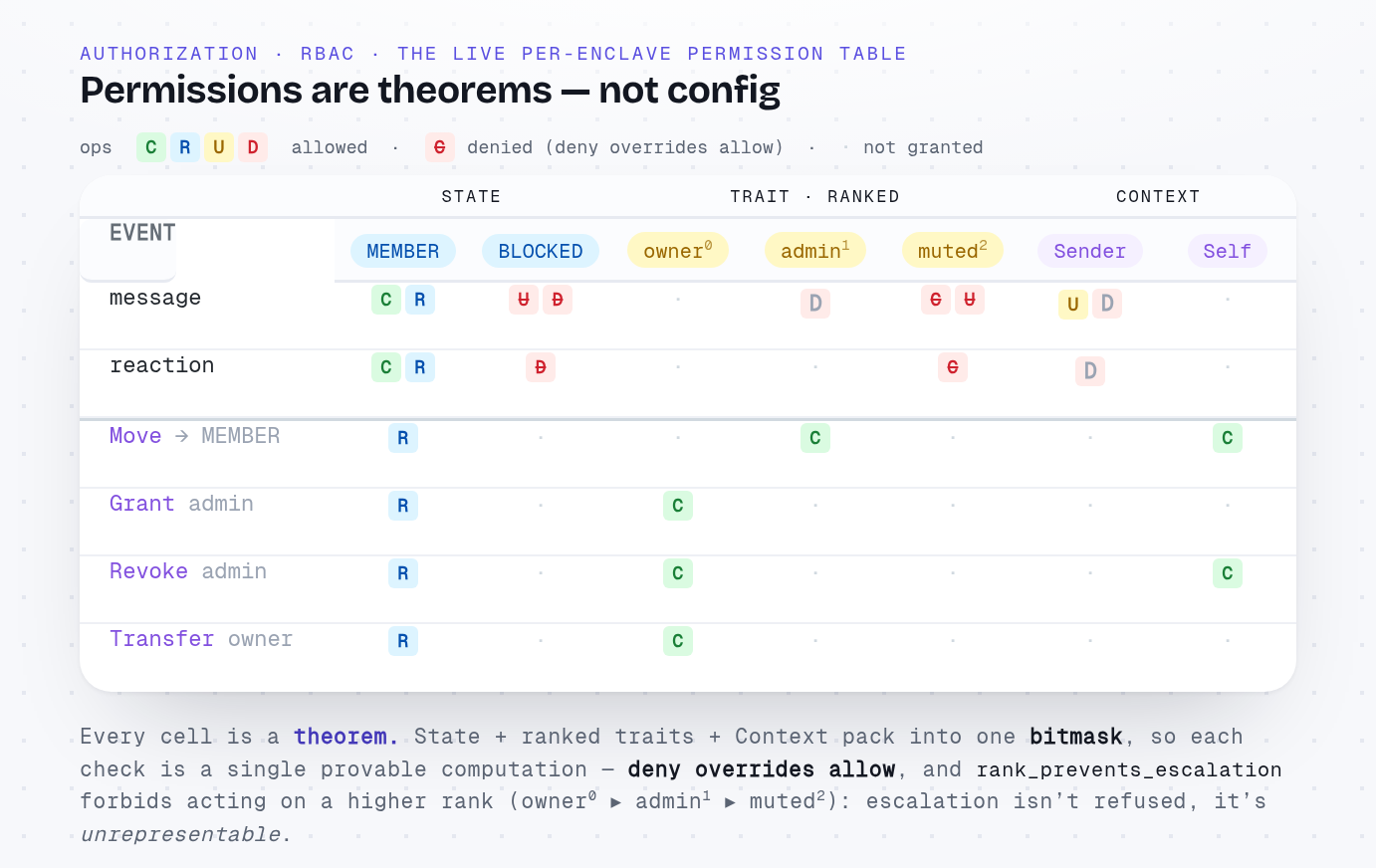The height and width of the screenshot is (868, 1376).
Task: Click the yellow U badge in message Sender cell
Action: [1072, 304]
